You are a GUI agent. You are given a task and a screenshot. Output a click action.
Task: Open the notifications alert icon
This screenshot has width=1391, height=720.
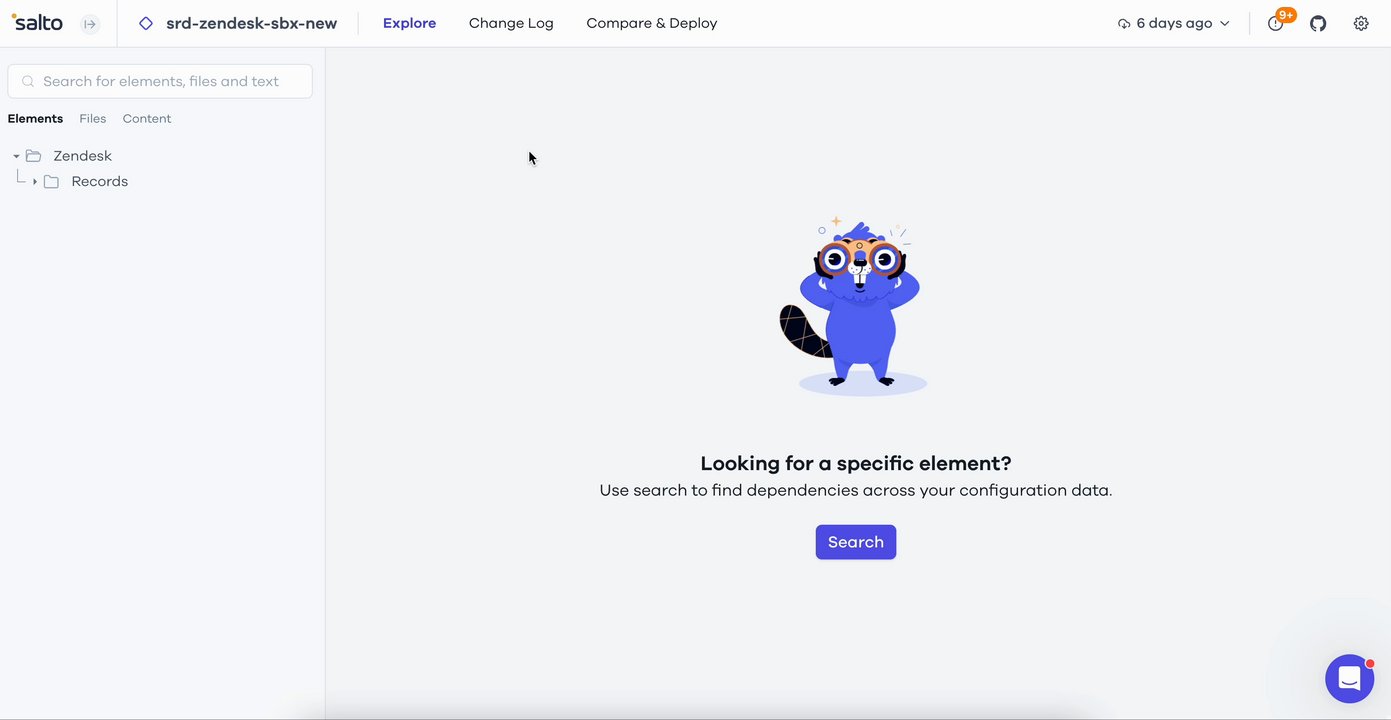click(1275, 23)
